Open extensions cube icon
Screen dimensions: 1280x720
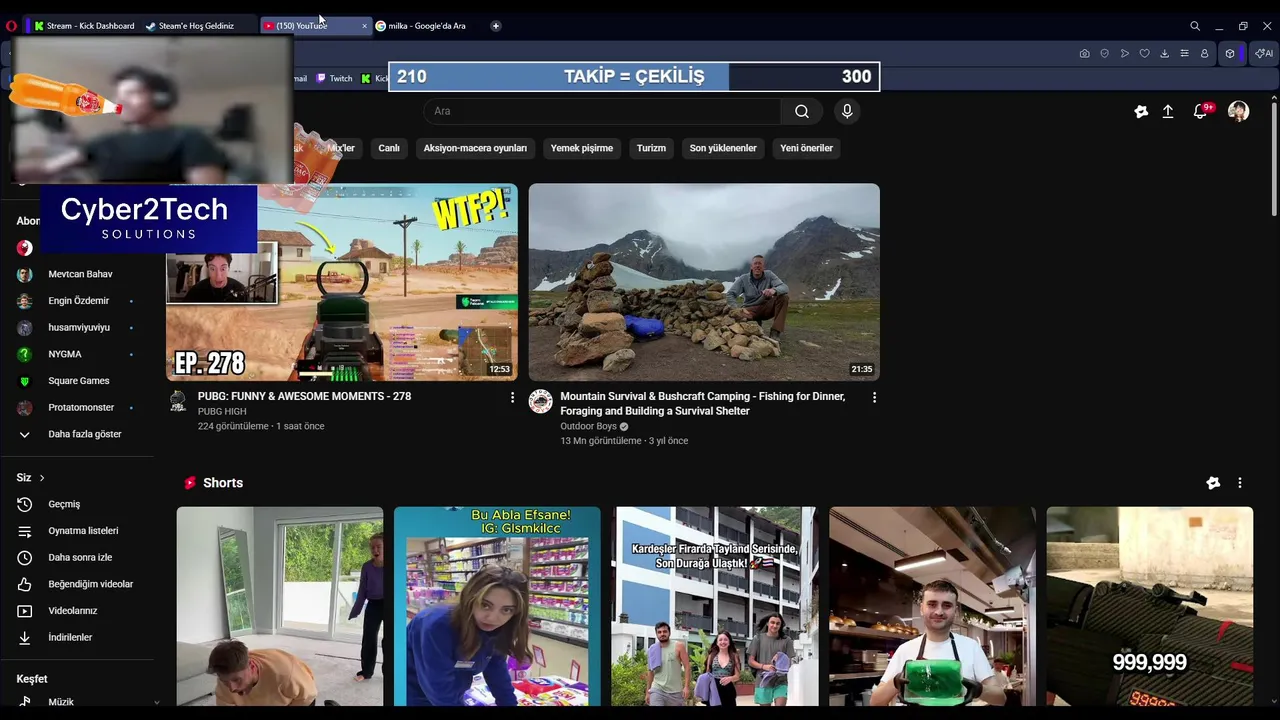(1230, 53)
